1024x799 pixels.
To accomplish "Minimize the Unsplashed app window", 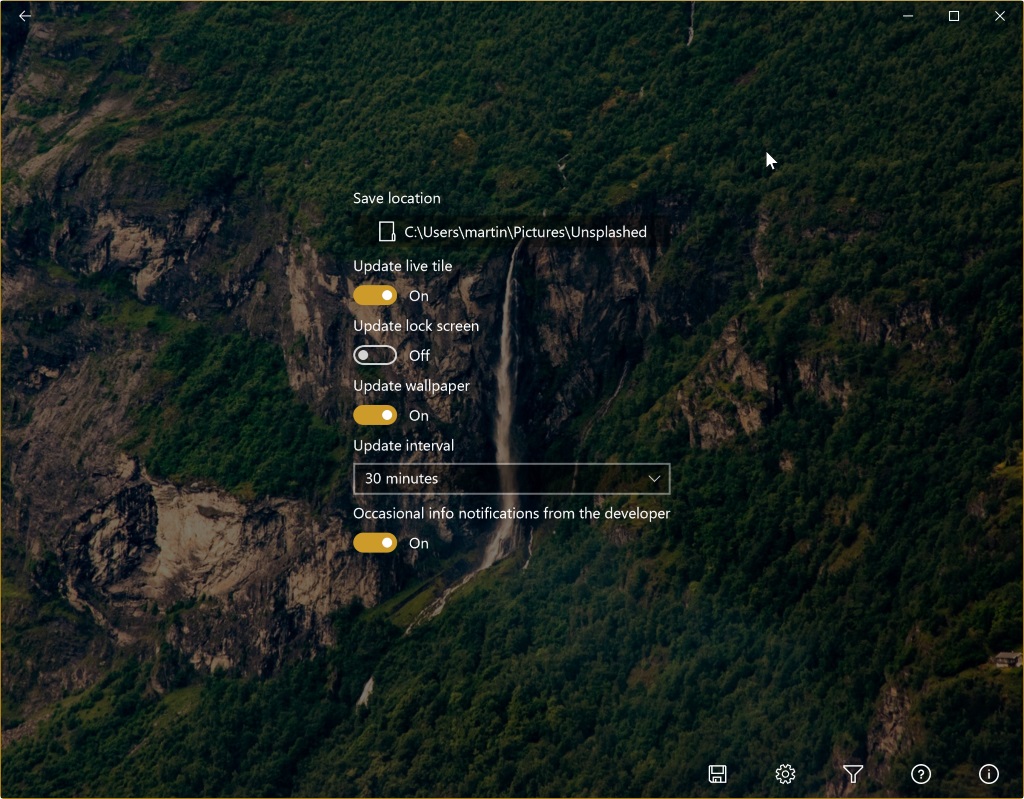I will pos(906,16).
